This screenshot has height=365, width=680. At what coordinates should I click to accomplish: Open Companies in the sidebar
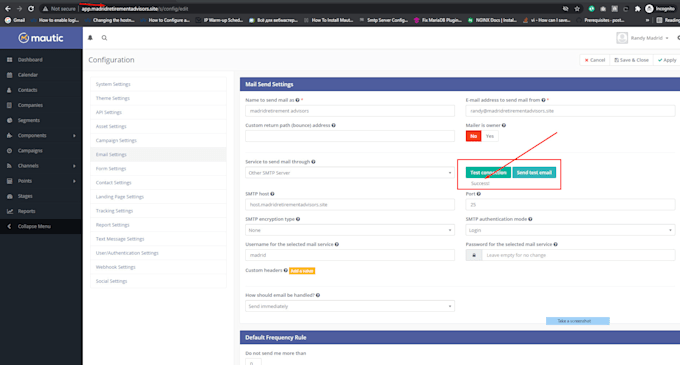tap(41, 105)
